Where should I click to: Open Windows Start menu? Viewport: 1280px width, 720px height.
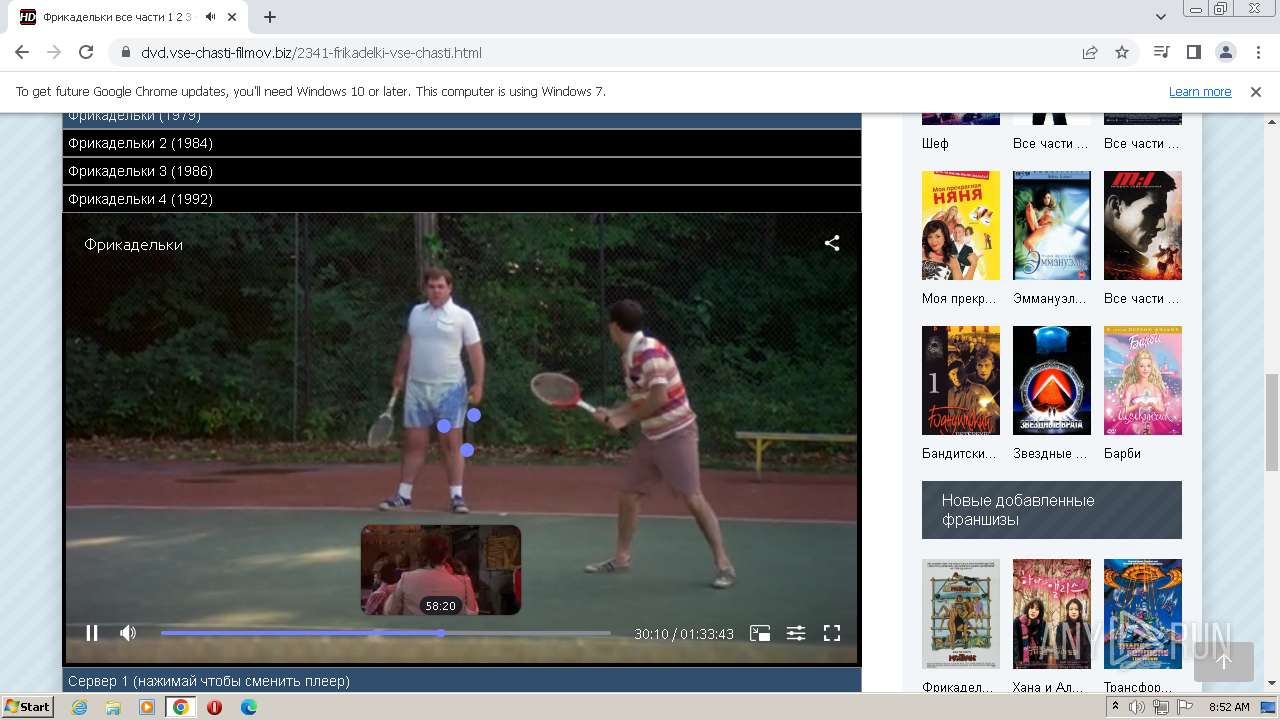(28, 706)
